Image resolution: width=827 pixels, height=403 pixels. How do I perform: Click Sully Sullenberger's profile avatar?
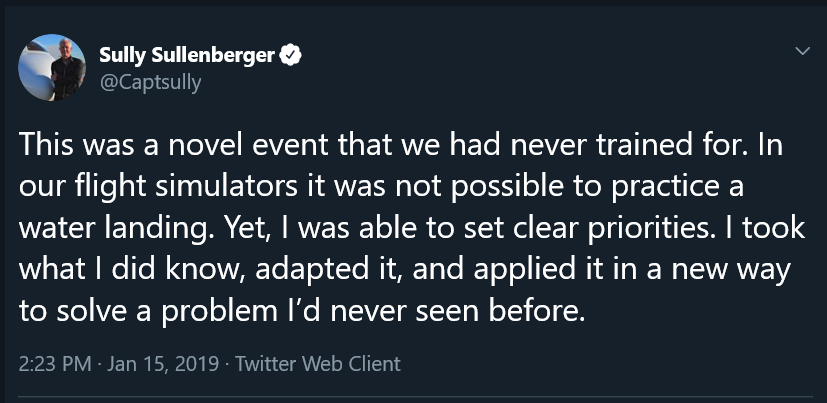tap(51, 67)
